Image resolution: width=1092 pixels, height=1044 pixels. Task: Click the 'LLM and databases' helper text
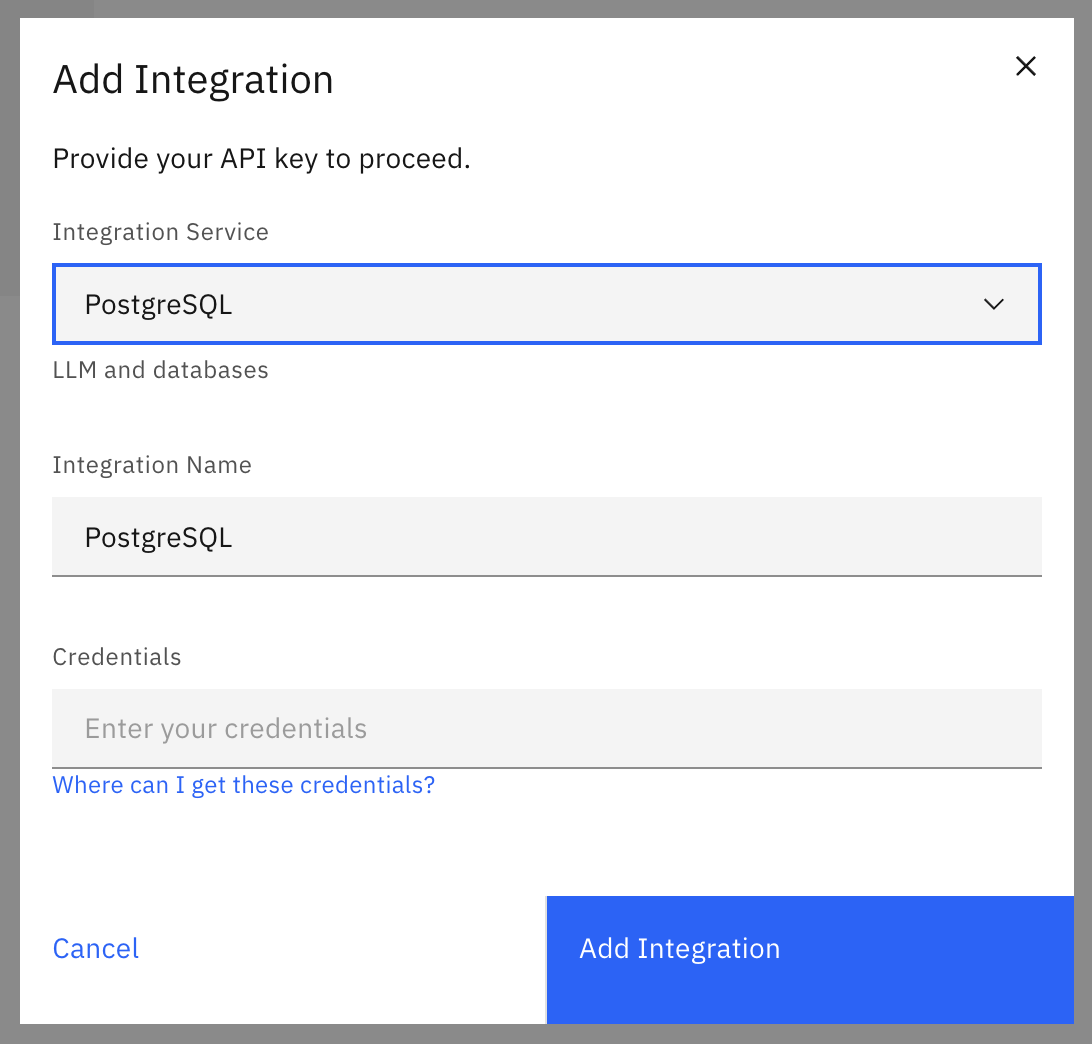pos(160,369)
